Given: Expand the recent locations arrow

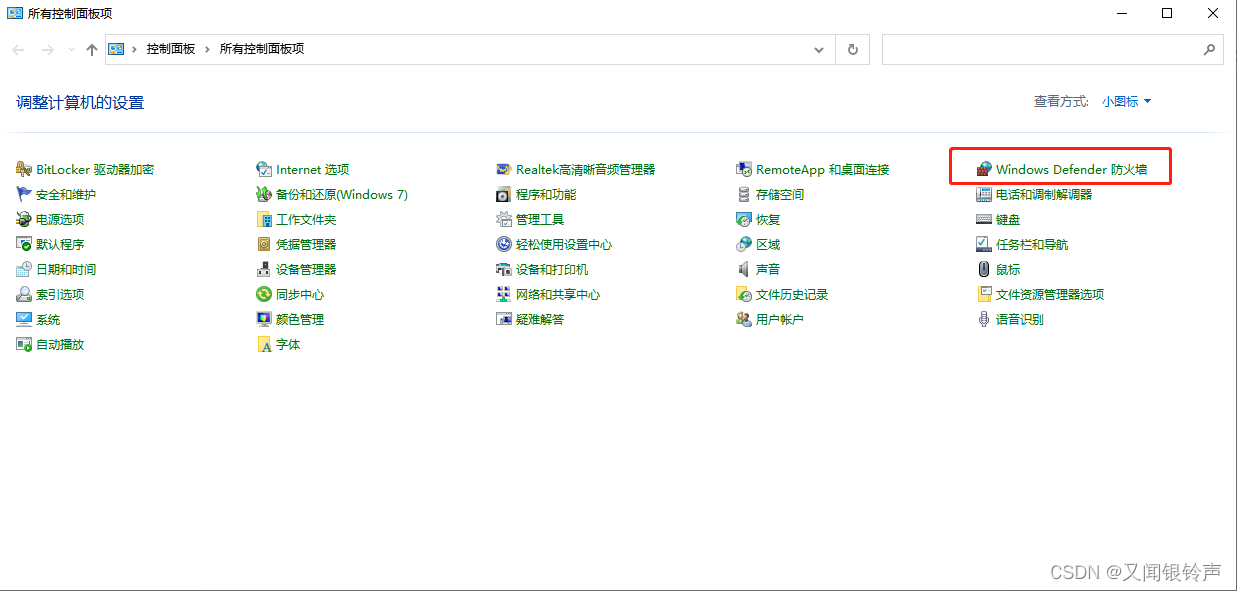Looking at the screenshot, I should [x=71, y=49].
